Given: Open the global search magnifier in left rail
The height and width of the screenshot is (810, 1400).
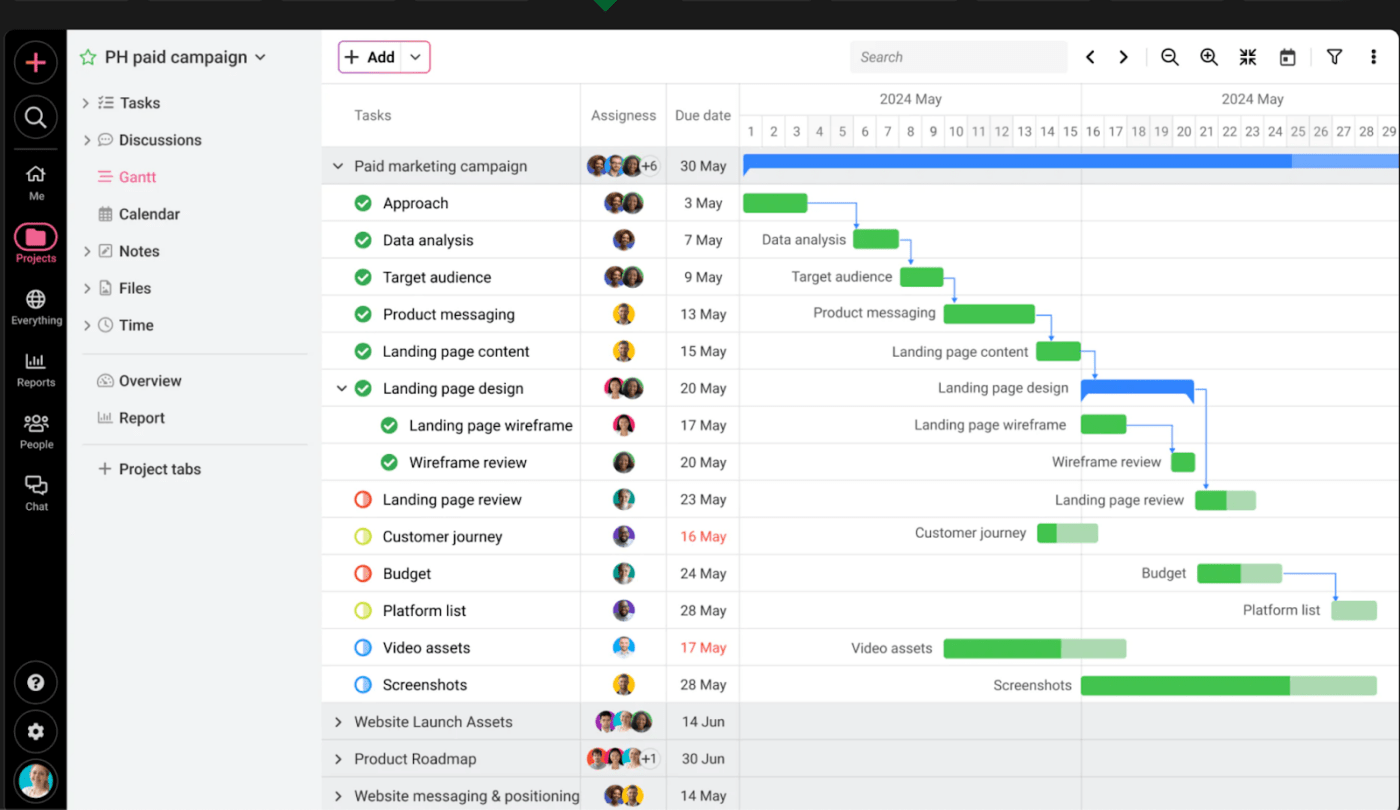Looking at the screenshot, I should coord(35,118).
